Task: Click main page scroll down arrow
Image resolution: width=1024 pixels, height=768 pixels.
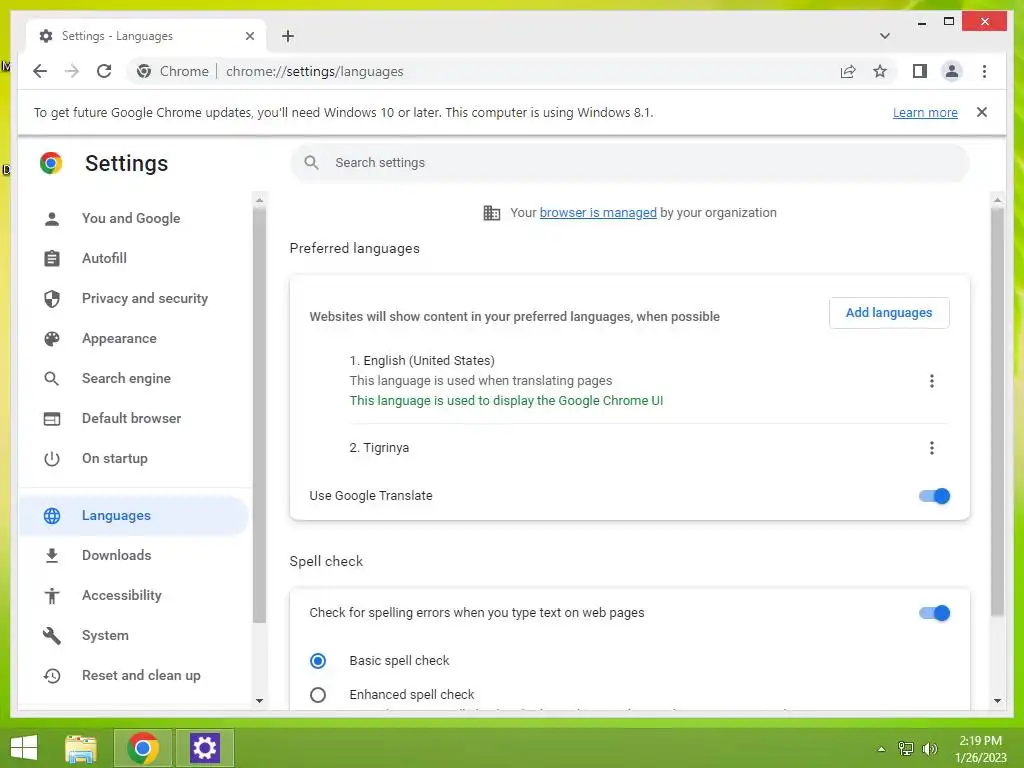Action: (997, 701)
